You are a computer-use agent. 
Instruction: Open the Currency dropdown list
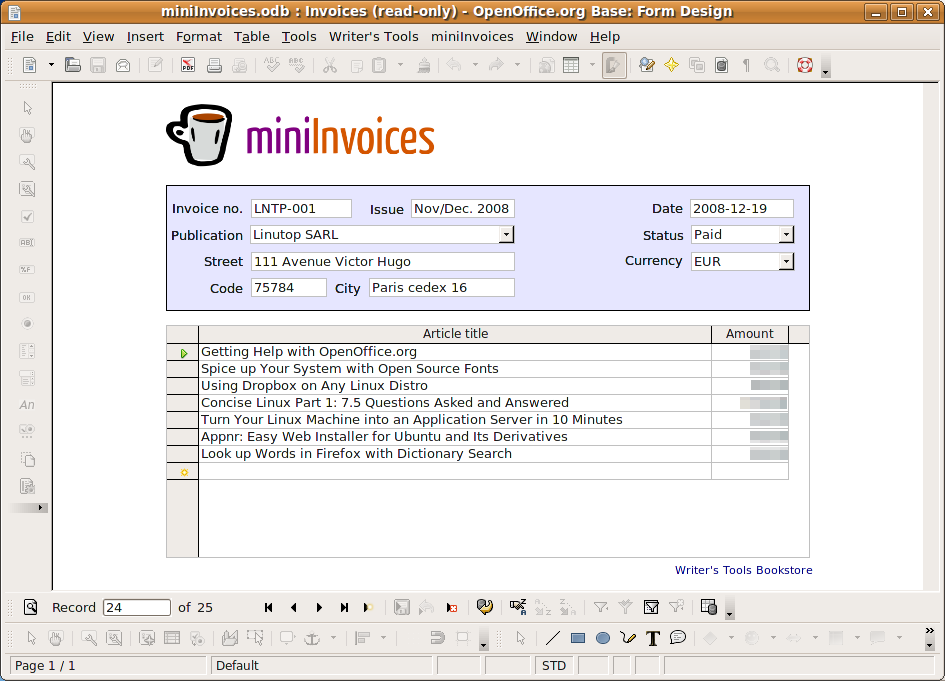point(786,261)
